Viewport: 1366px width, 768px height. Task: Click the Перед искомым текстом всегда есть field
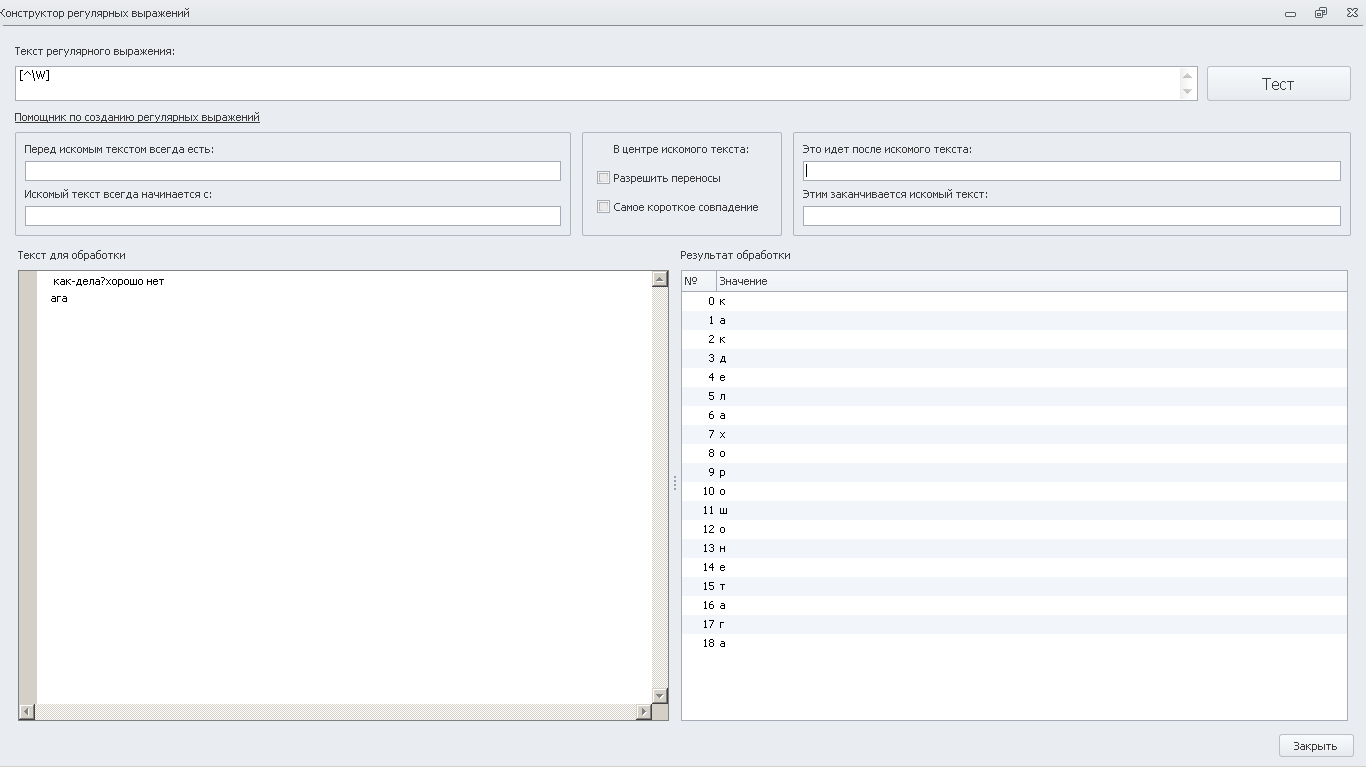(x=293, y=171)
